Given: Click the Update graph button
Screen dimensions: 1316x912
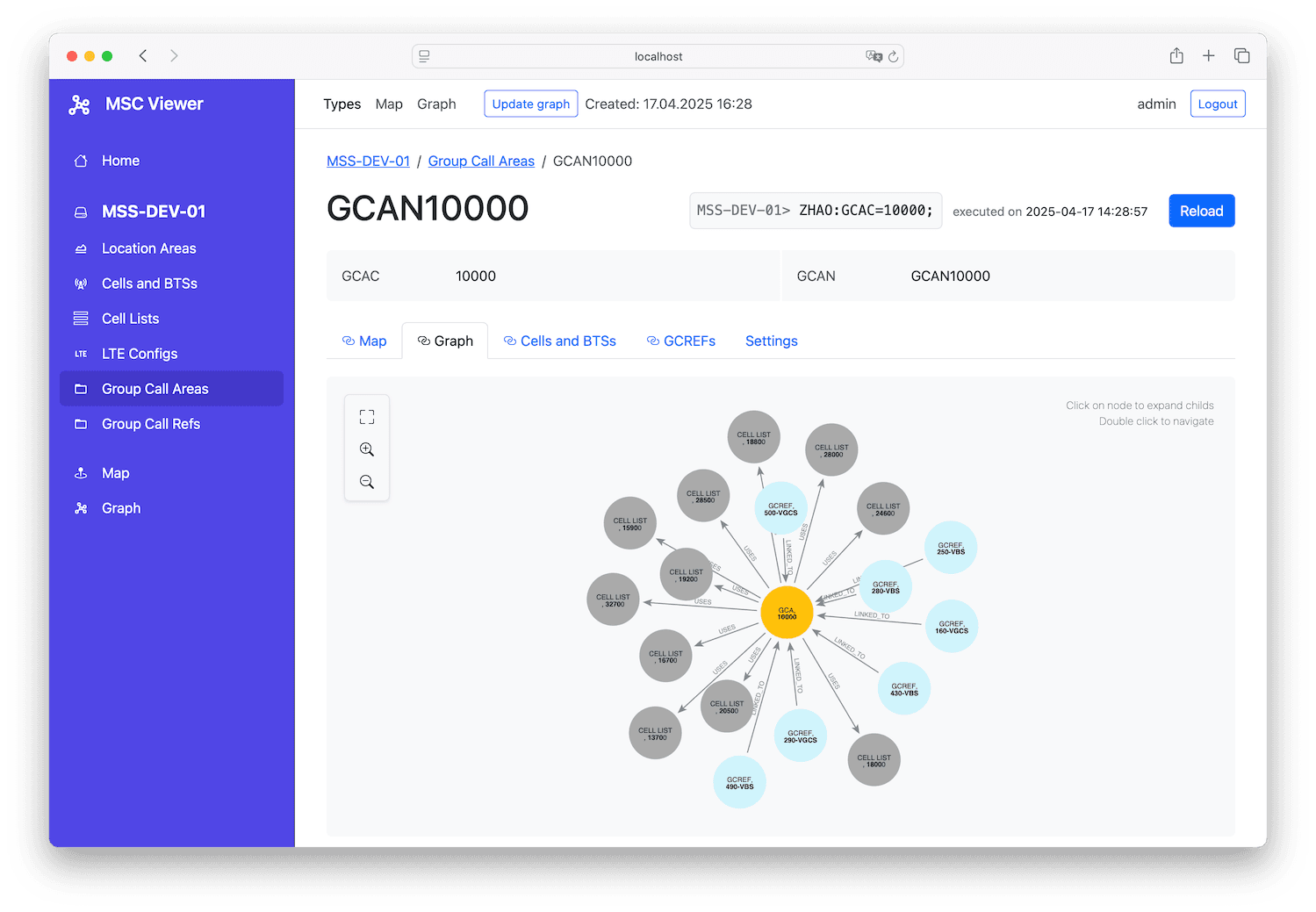Looking at the screenshot, I should [531, 104].
